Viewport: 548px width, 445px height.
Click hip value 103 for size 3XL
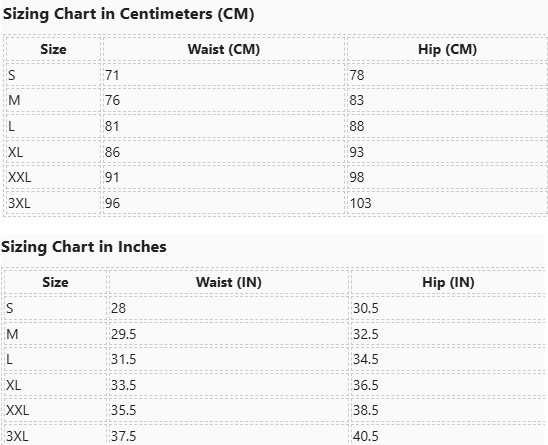[x=360, y=203]
